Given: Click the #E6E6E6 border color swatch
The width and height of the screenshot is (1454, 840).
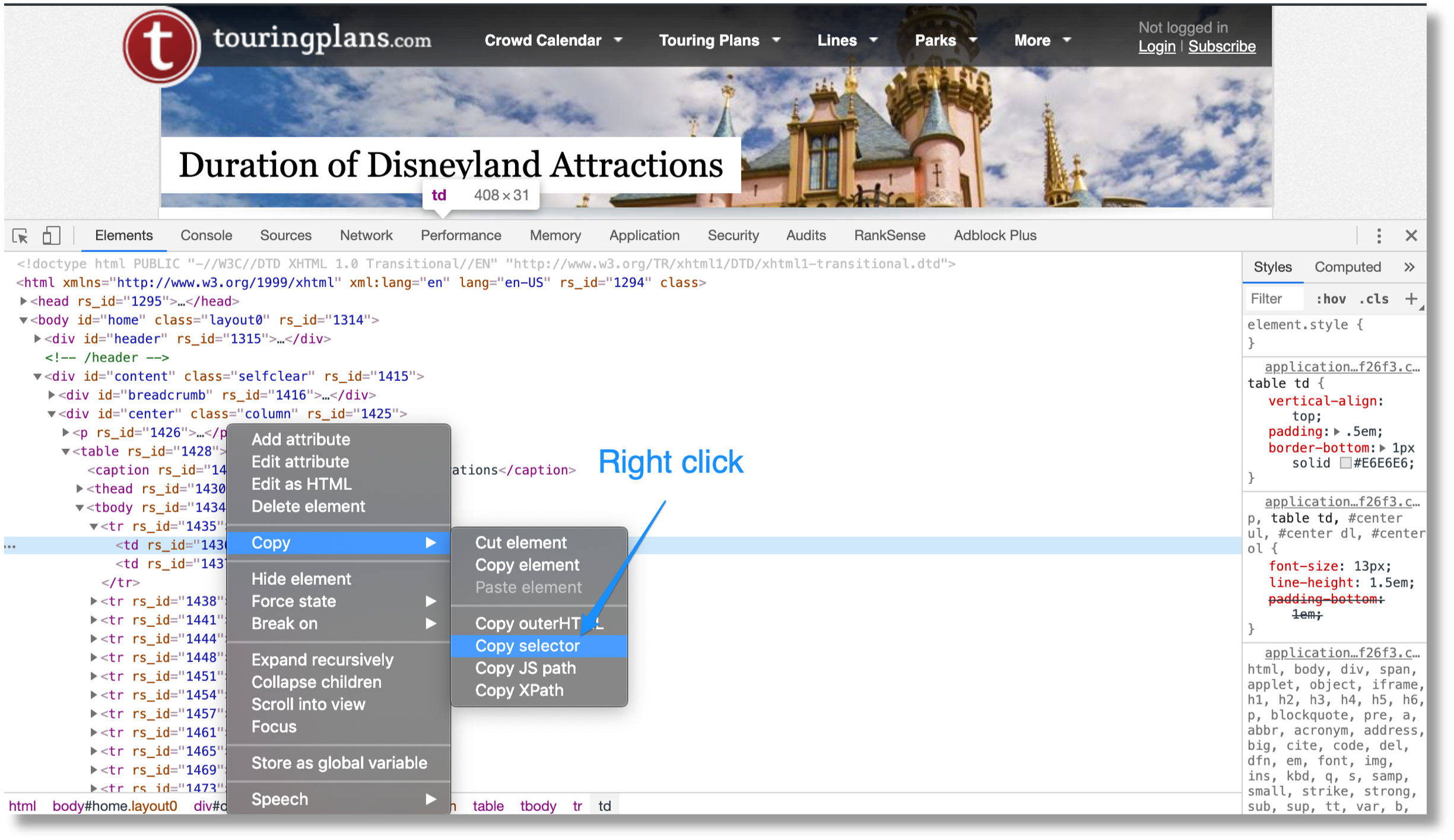Looking at the screenshot, I should (x=1345, y=463).
